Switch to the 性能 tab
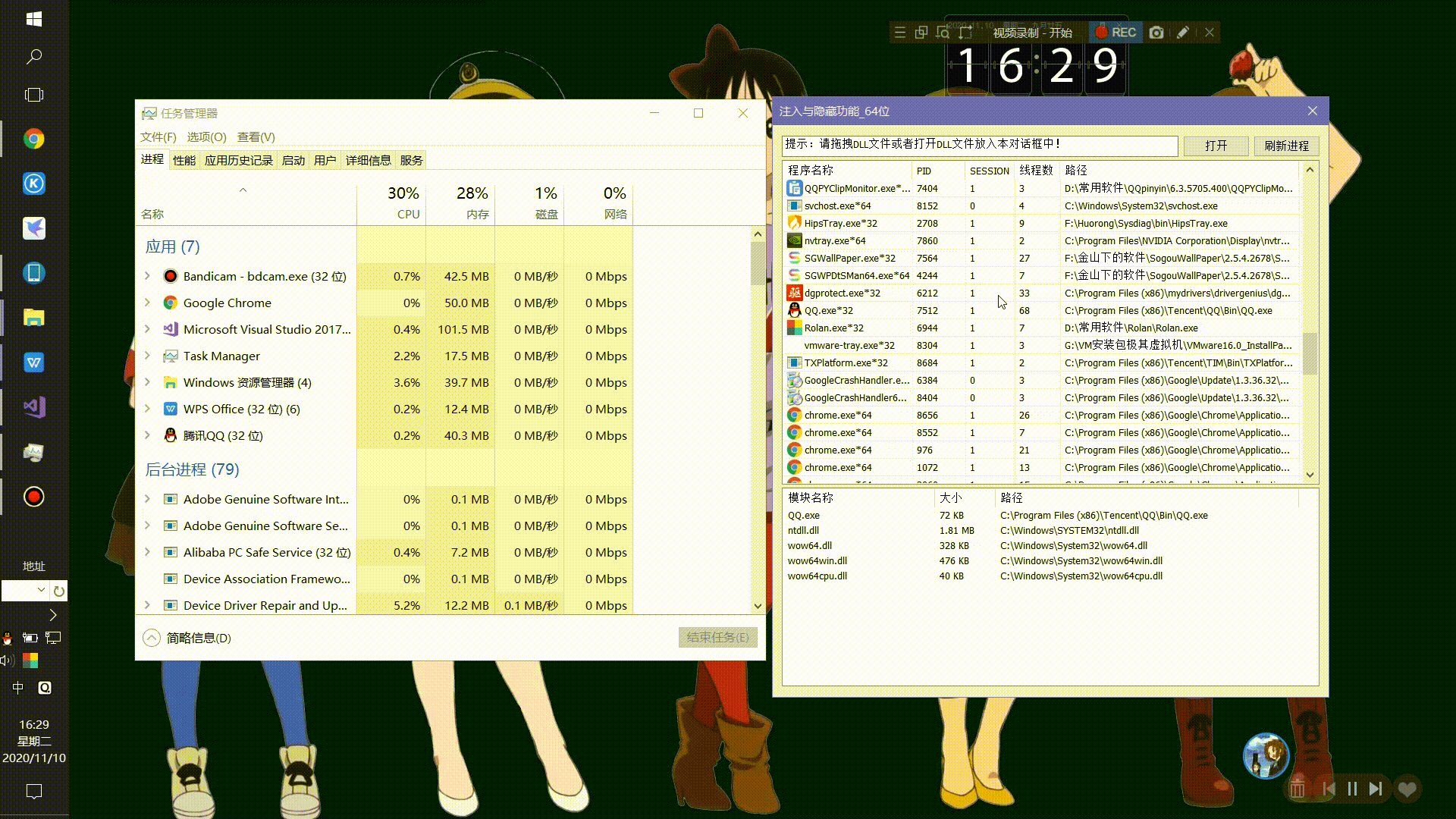 [184, 160]
